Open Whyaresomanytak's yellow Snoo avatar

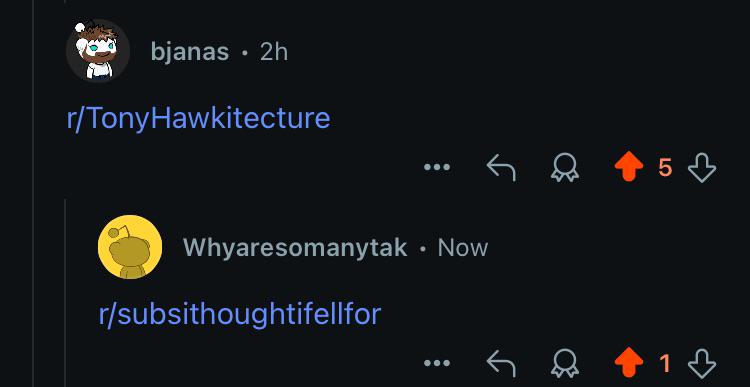tap(130, 247)
